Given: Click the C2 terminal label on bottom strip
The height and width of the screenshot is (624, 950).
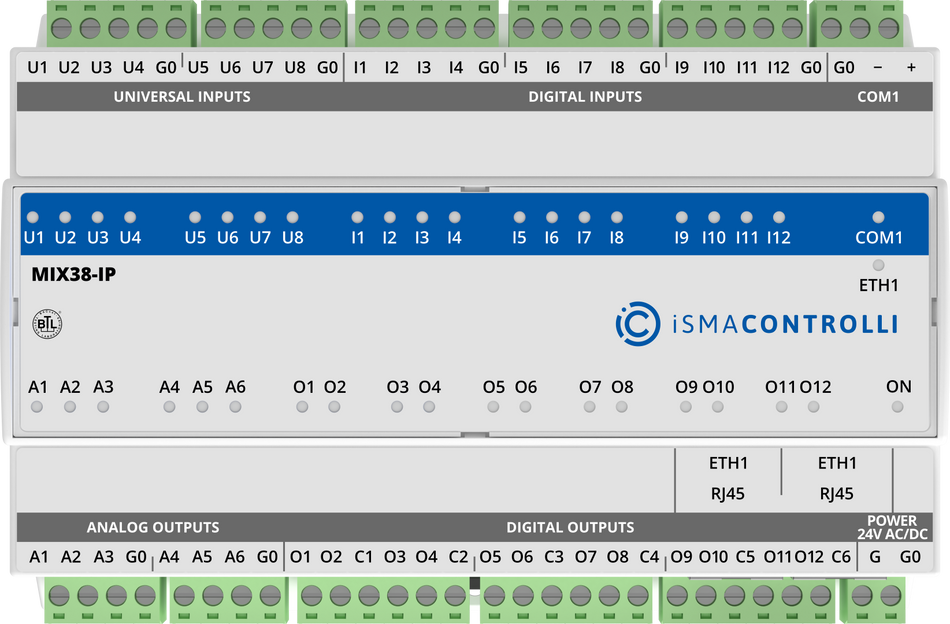Looking at the screenshot, I should [459, 557].
